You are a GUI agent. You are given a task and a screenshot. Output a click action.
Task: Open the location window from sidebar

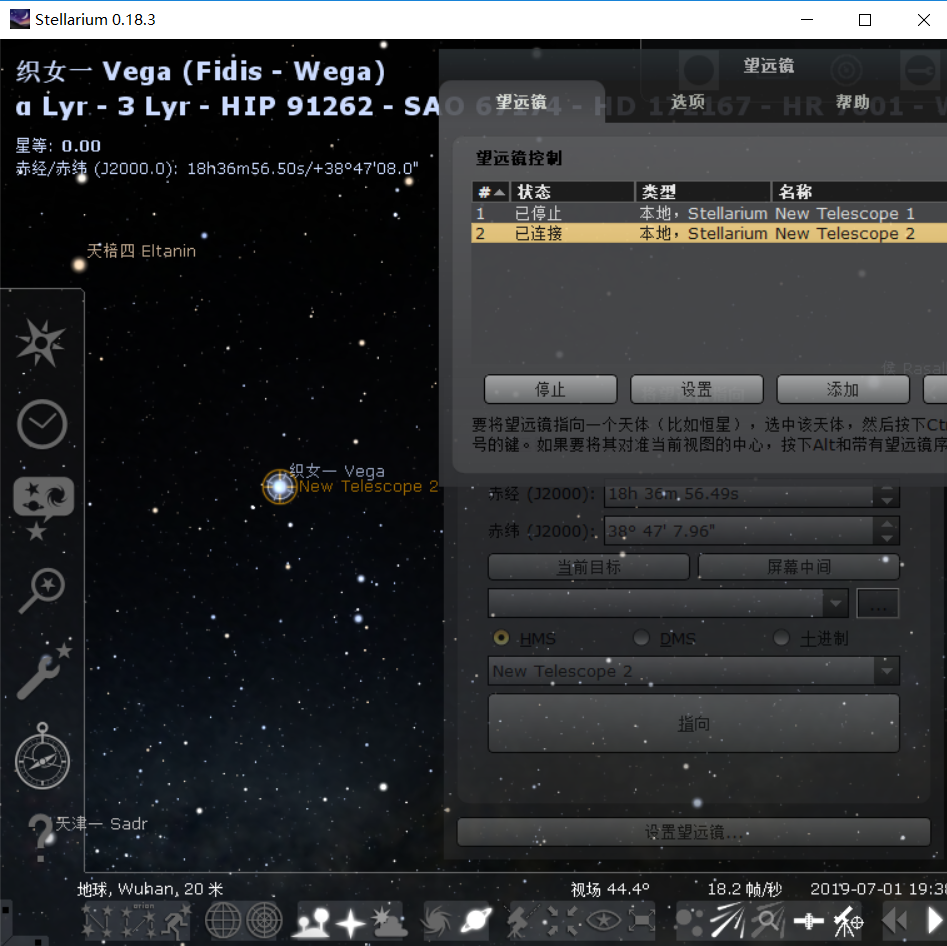click(40, 343)
